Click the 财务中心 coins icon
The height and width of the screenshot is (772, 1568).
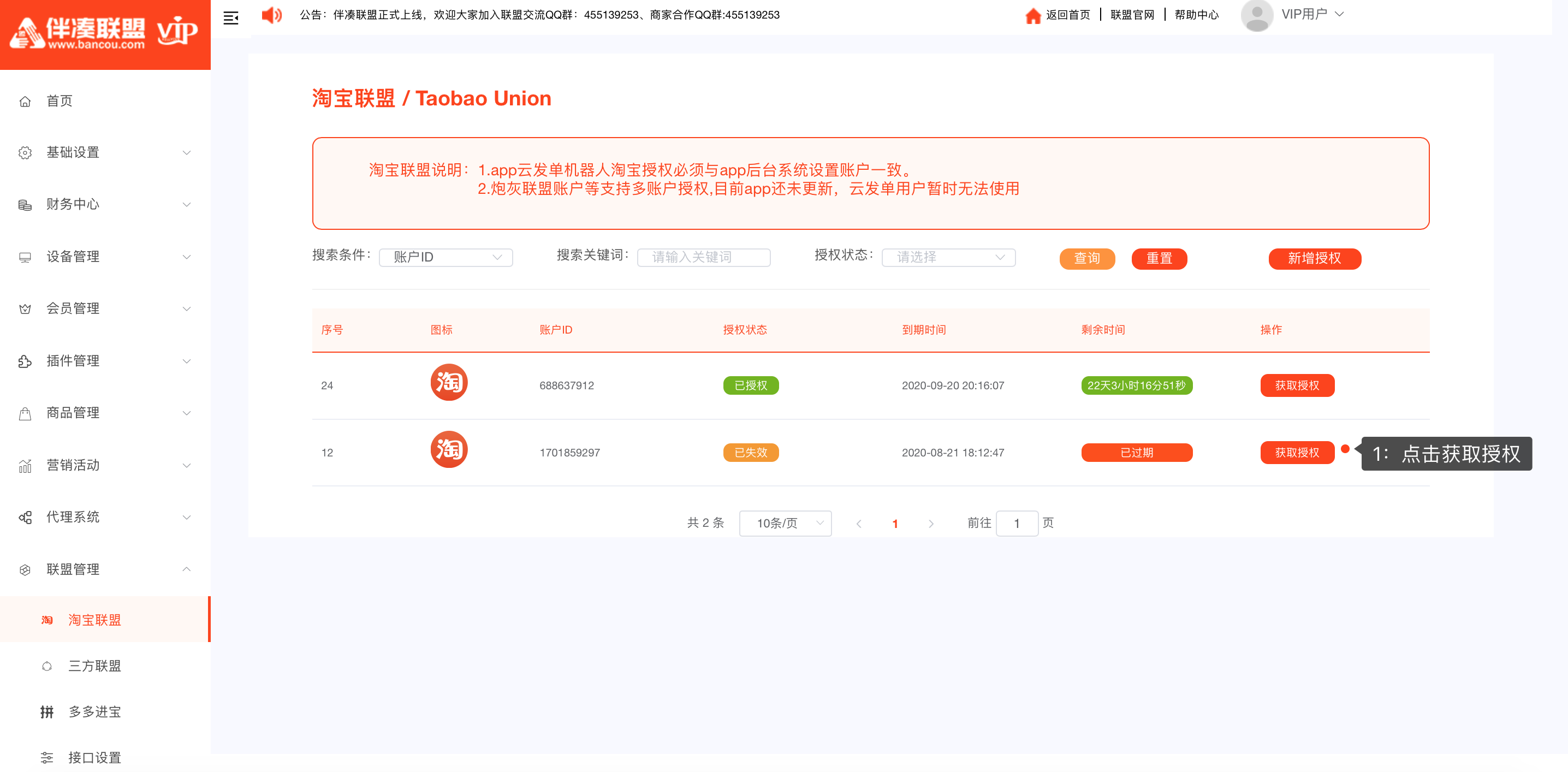coord(25,205)
